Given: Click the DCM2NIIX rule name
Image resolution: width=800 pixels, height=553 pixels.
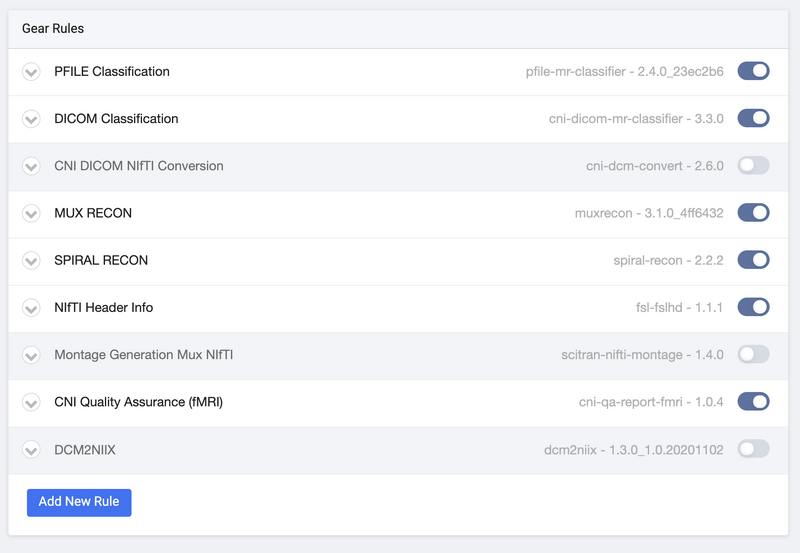Looking at the screenshot, I should [x=85, y=450].
